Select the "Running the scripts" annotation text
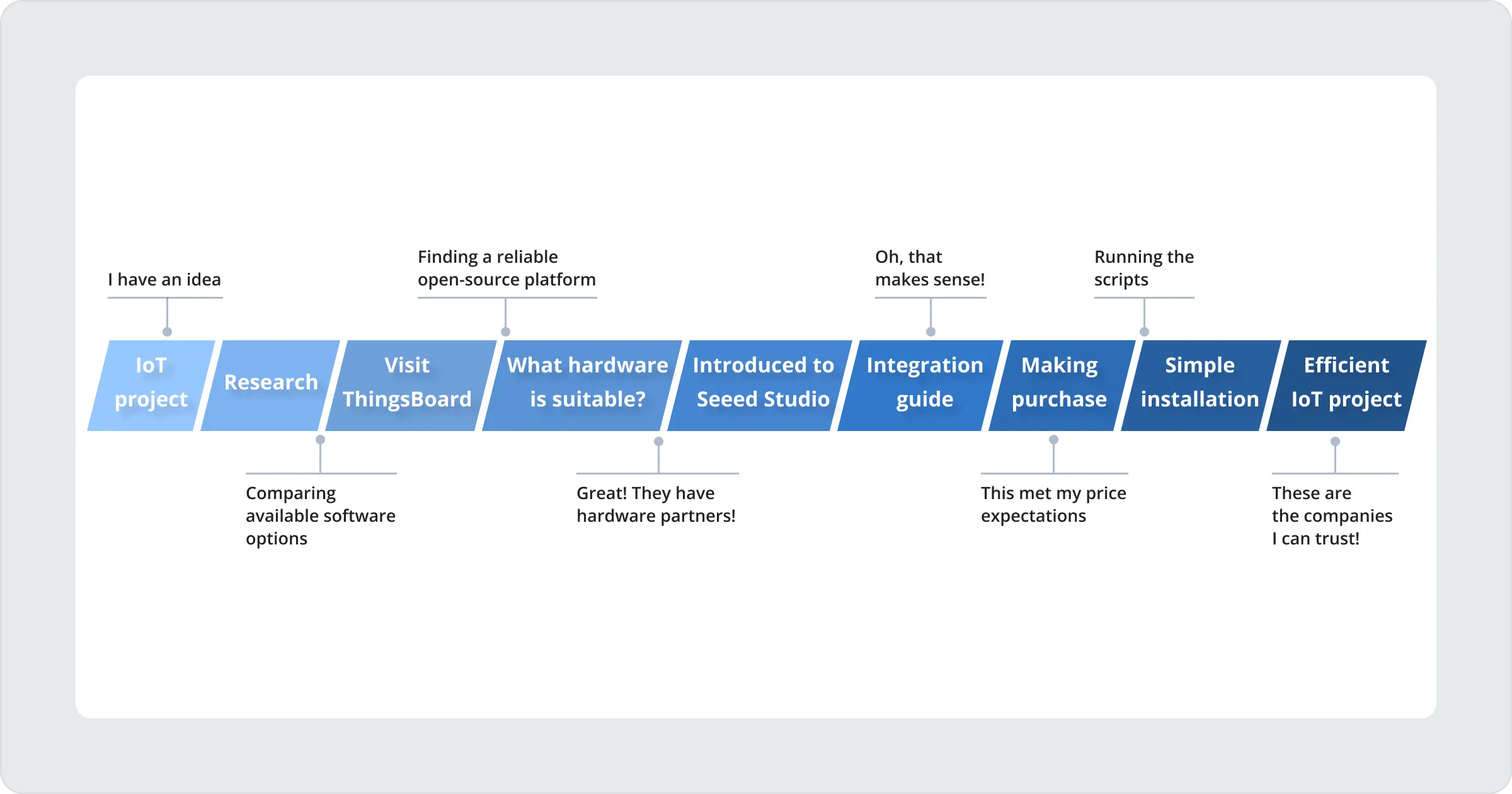 (1143, 268)
